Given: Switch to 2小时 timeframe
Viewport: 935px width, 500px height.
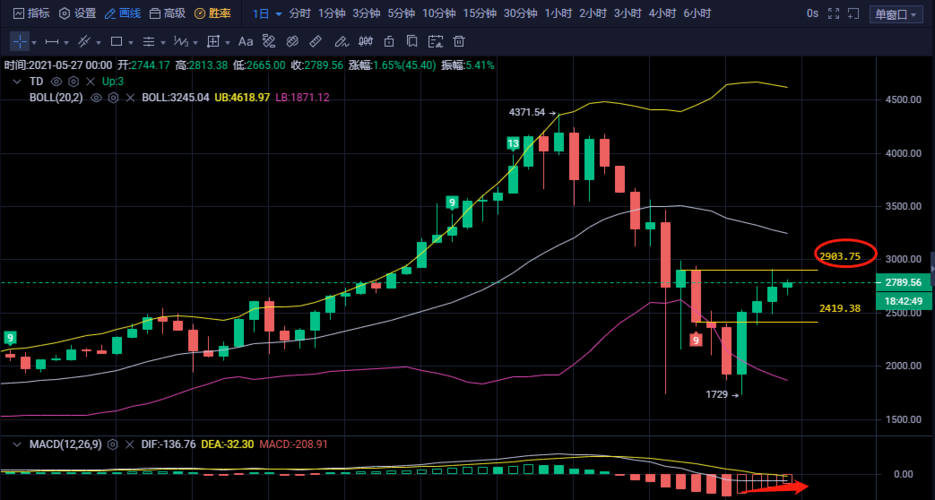Looking at the screenshot, I should (x=593, y=14).
